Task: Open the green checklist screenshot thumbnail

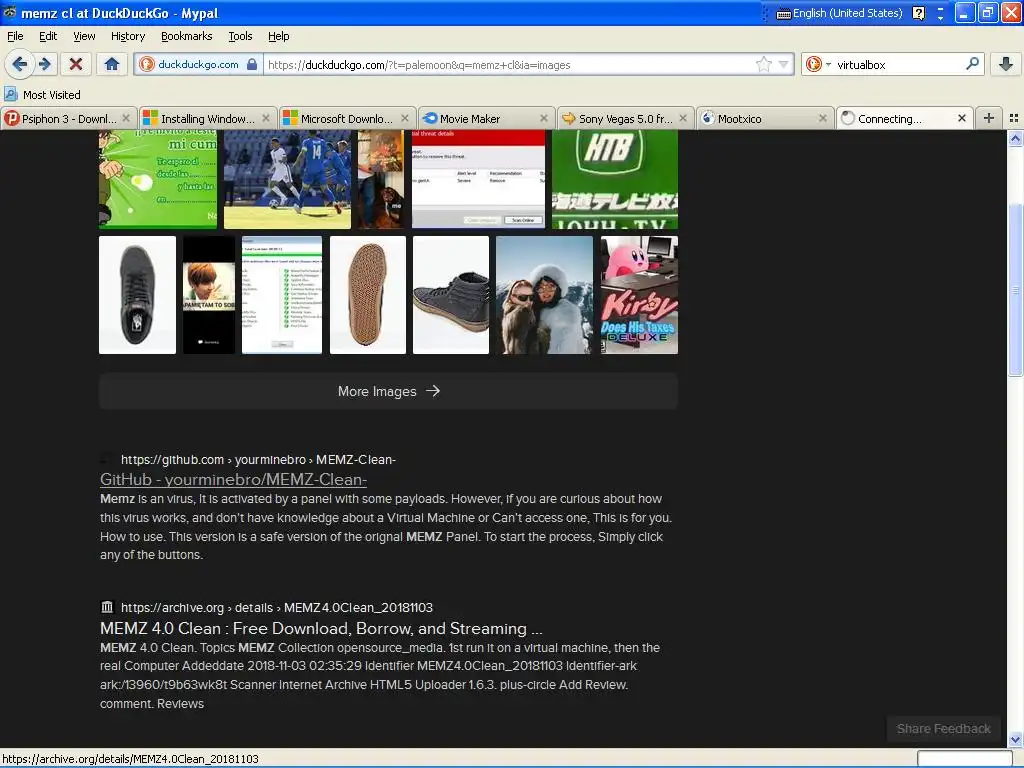Action: click(282, 295)
